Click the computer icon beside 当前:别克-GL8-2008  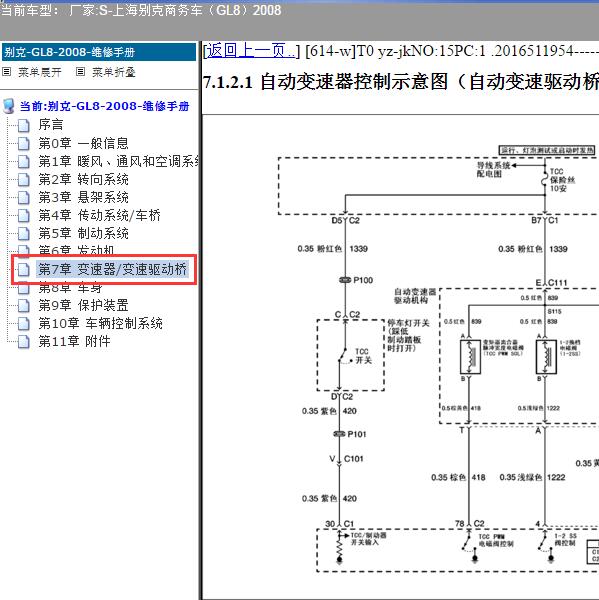click(9, 106)
